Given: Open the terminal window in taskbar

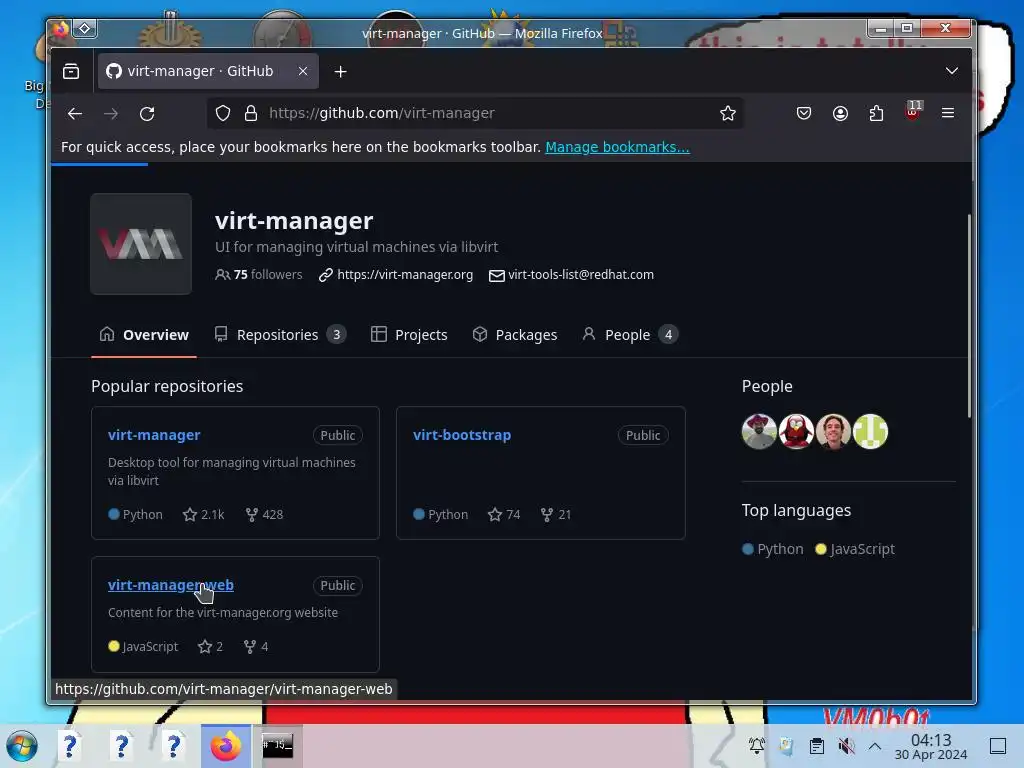Looking at the screenshot, I should pos(278,746).
